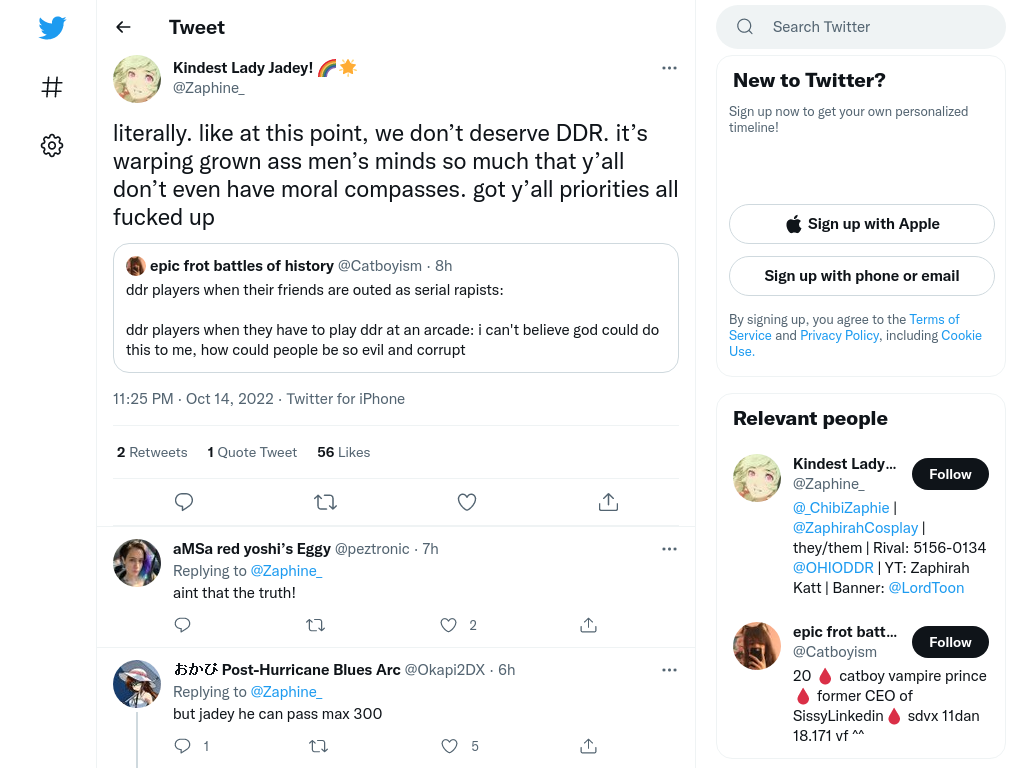Viewport: 1024px width, 768px height.
Task: Like the reply 'aint that the truth!'
Action: point(449,625)
